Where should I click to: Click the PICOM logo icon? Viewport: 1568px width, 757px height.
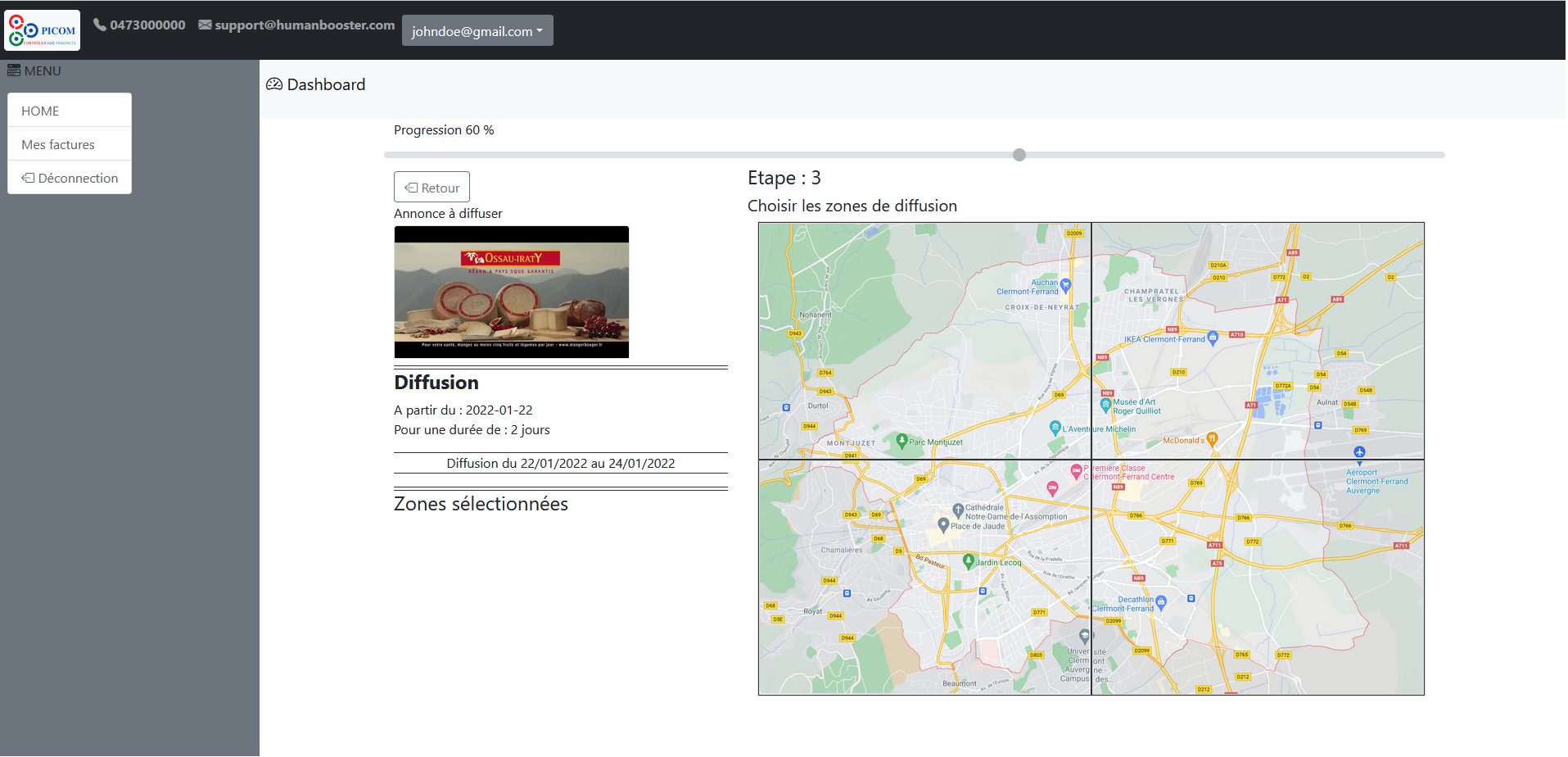pyautogui.click(x=43, y=30)
